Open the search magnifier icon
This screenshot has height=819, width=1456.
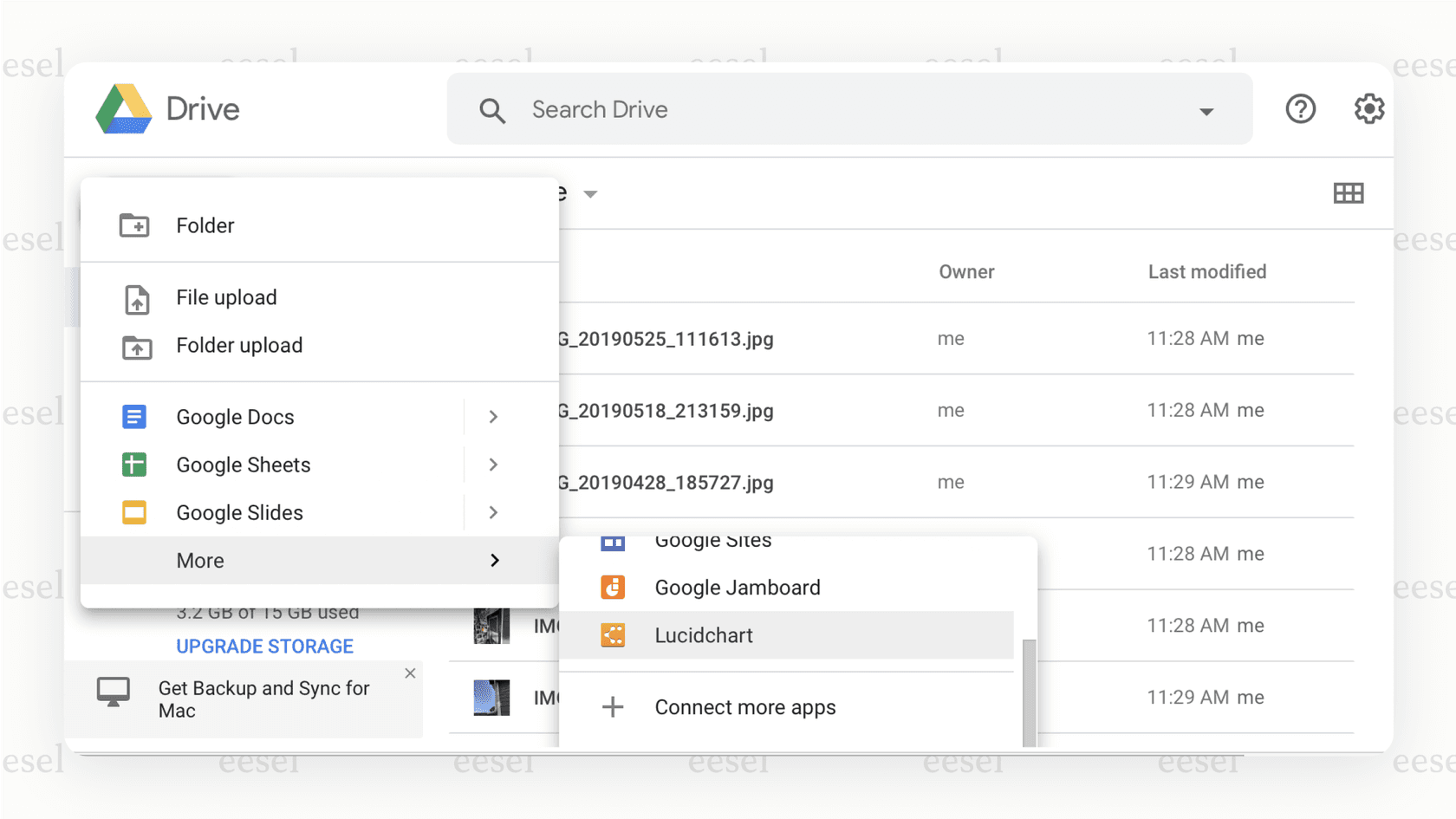(491, 110)
